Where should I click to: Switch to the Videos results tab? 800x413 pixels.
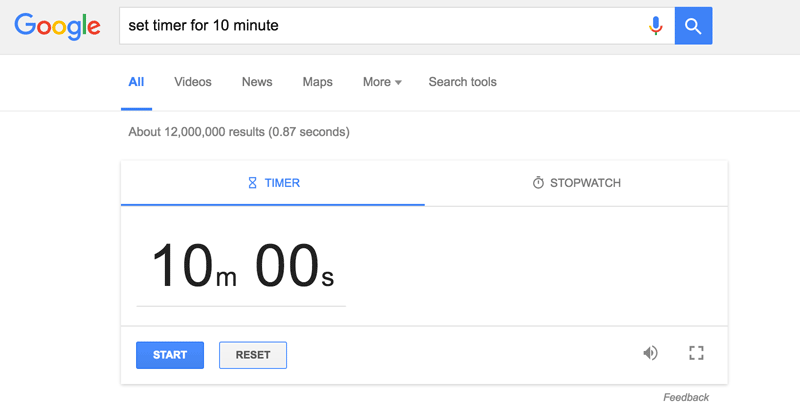[x=193, y=82]
